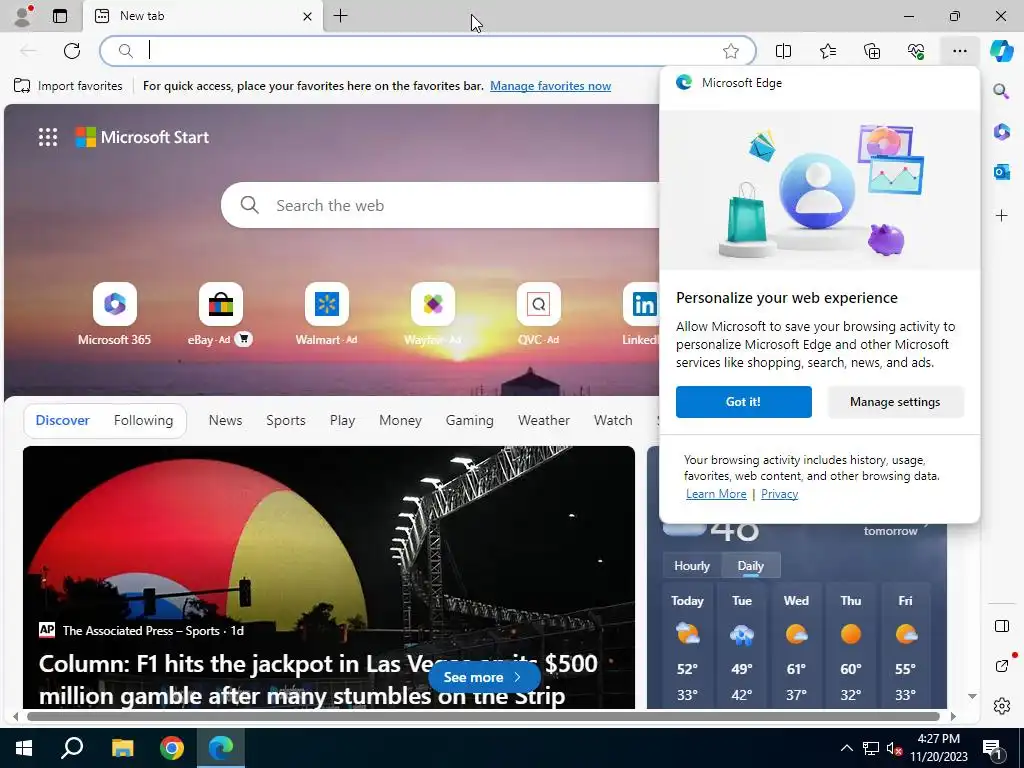Switch to the Discover feed tab
The image size is (1024, 768).
point(63,420)
